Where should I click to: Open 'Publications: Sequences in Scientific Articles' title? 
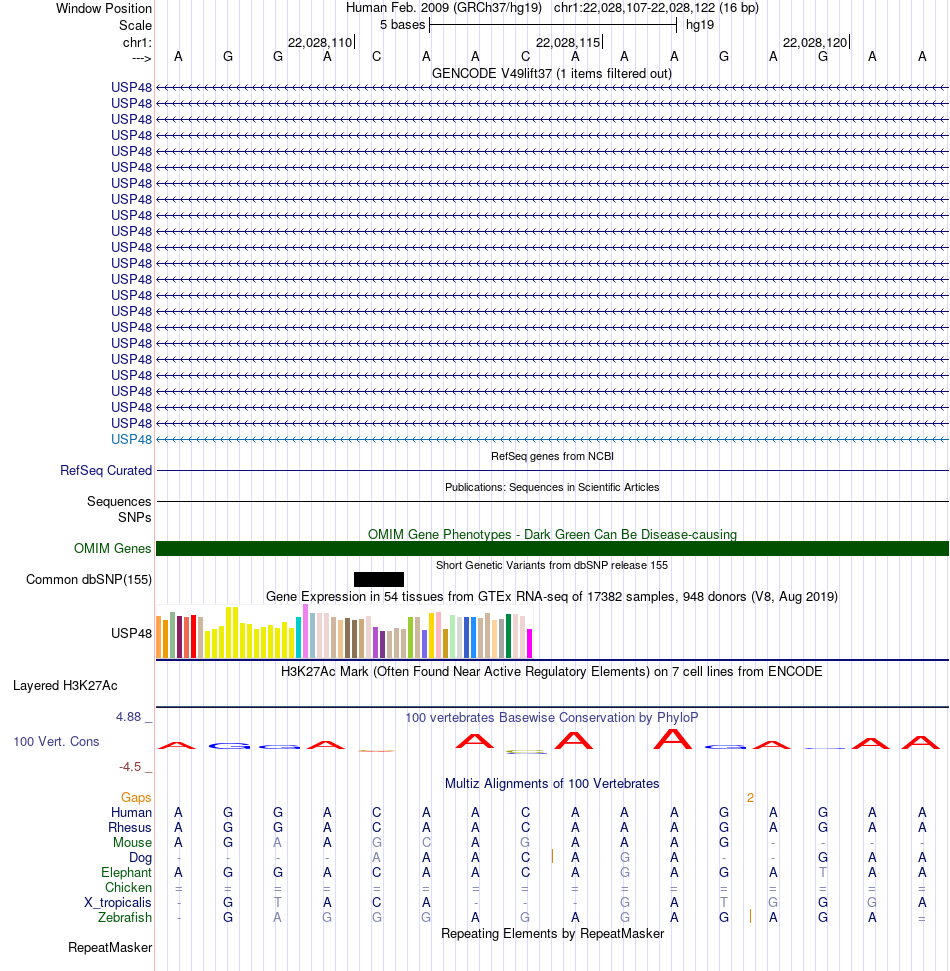click(x=552, y=487)
